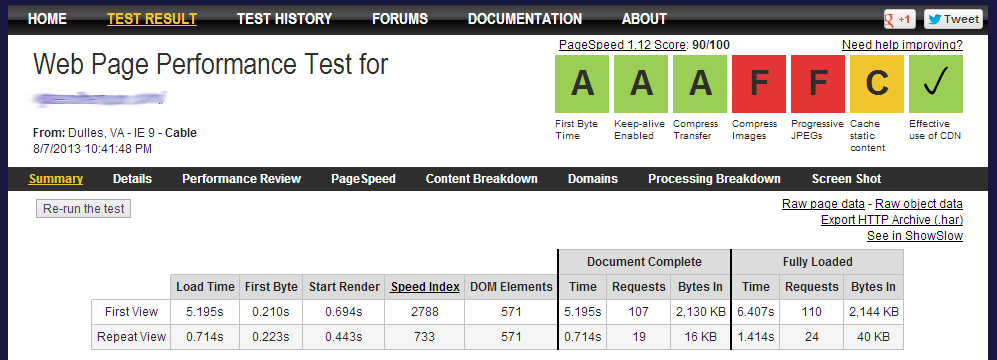Click the First View speed index value 2788
Viewport: 997px width, 360px height.
(425, 312)
